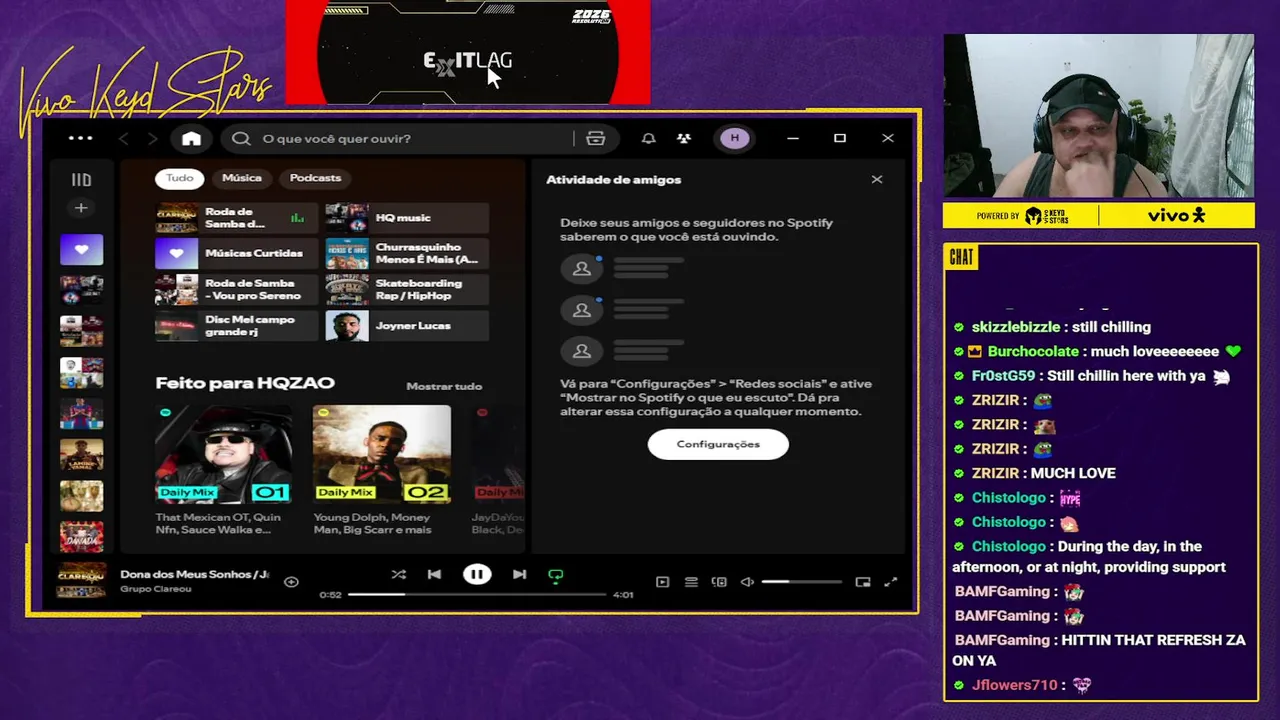
Task: Skip to the next track
Action: (519, 575)
